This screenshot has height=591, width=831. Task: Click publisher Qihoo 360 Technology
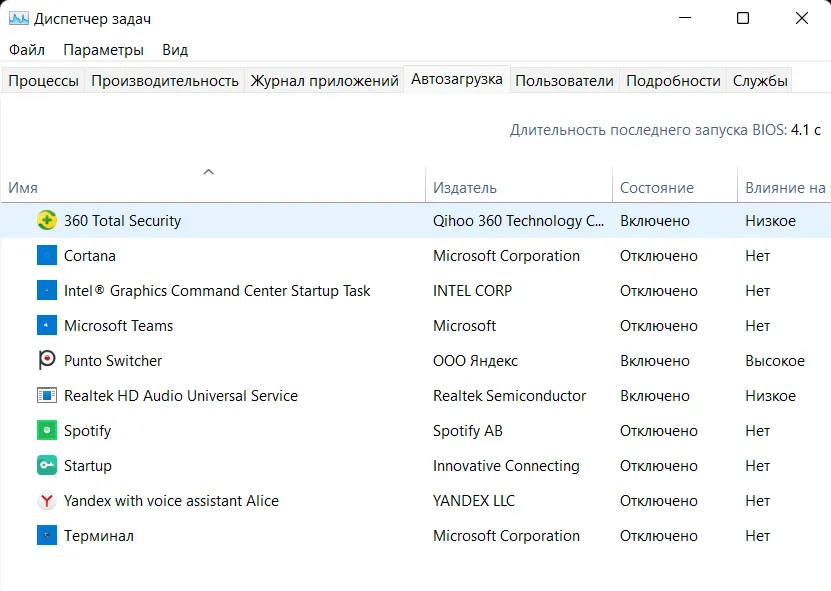click(518, 220)
